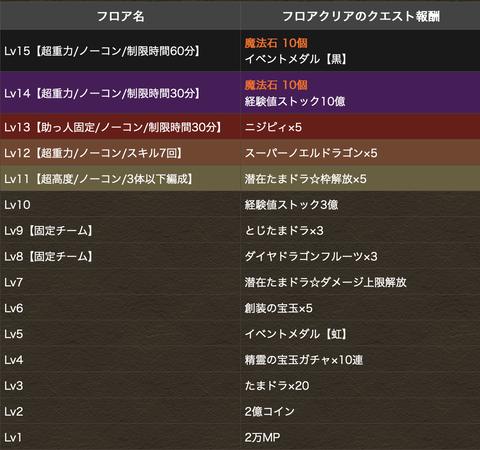Click 経験値ストック3億 reward for Lv10
This screenshot has width=480, height=450.
(x=291, y=205)
